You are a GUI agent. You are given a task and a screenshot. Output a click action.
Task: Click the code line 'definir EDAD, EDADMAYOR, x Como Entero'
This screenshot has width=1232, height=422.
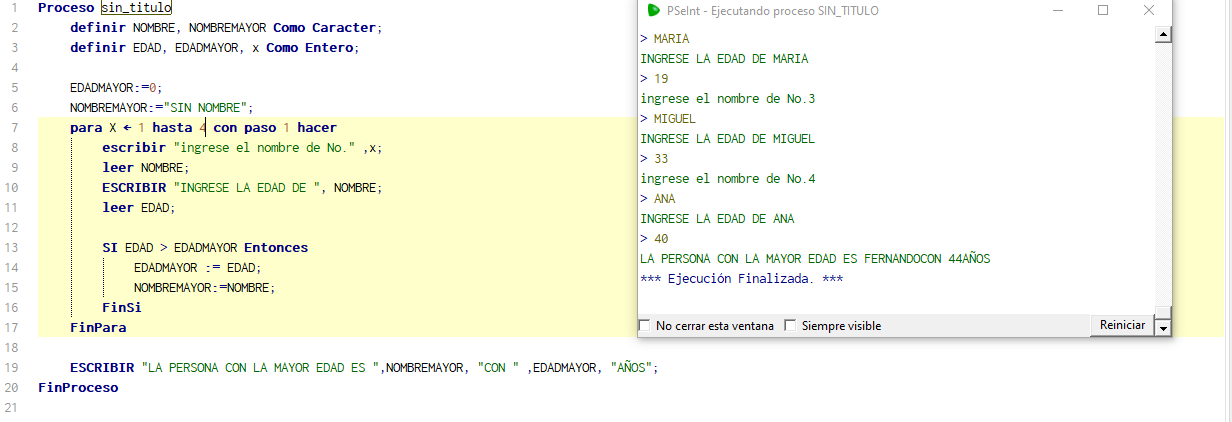pos(214,47)
